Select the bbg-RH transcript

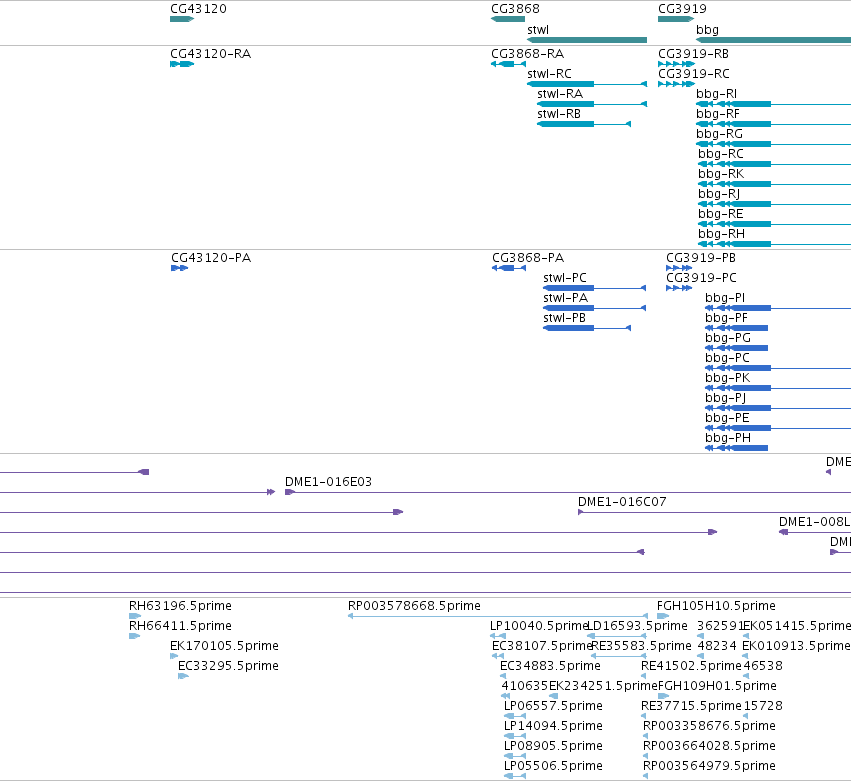(x=774, y=244)
